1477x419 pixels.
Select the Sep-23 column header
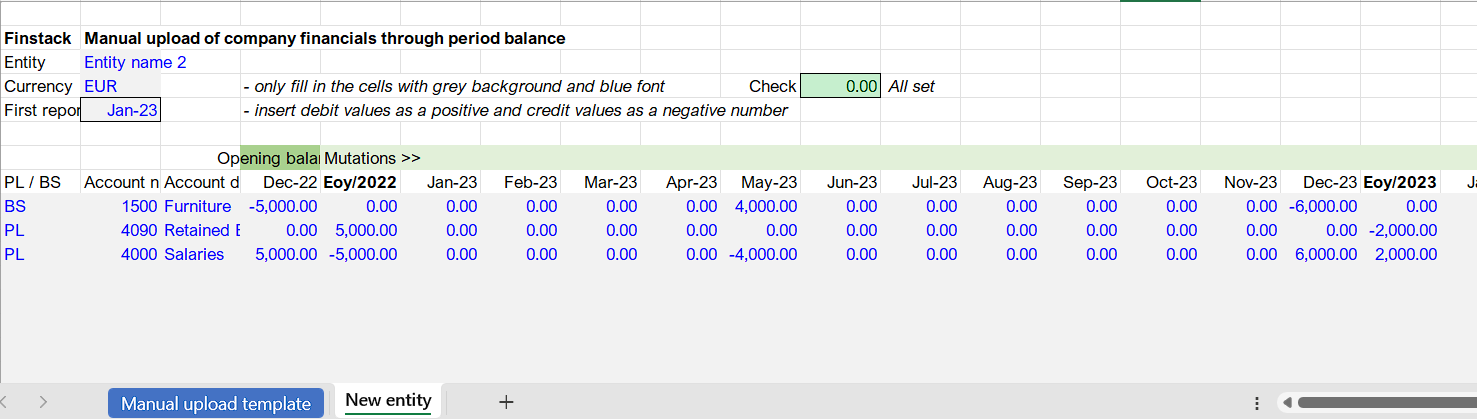(x=1080, y=182)
